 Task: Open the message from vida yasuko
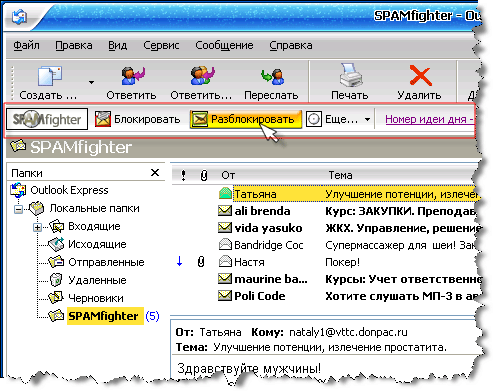pyautogui.click(x=348, y=228)
